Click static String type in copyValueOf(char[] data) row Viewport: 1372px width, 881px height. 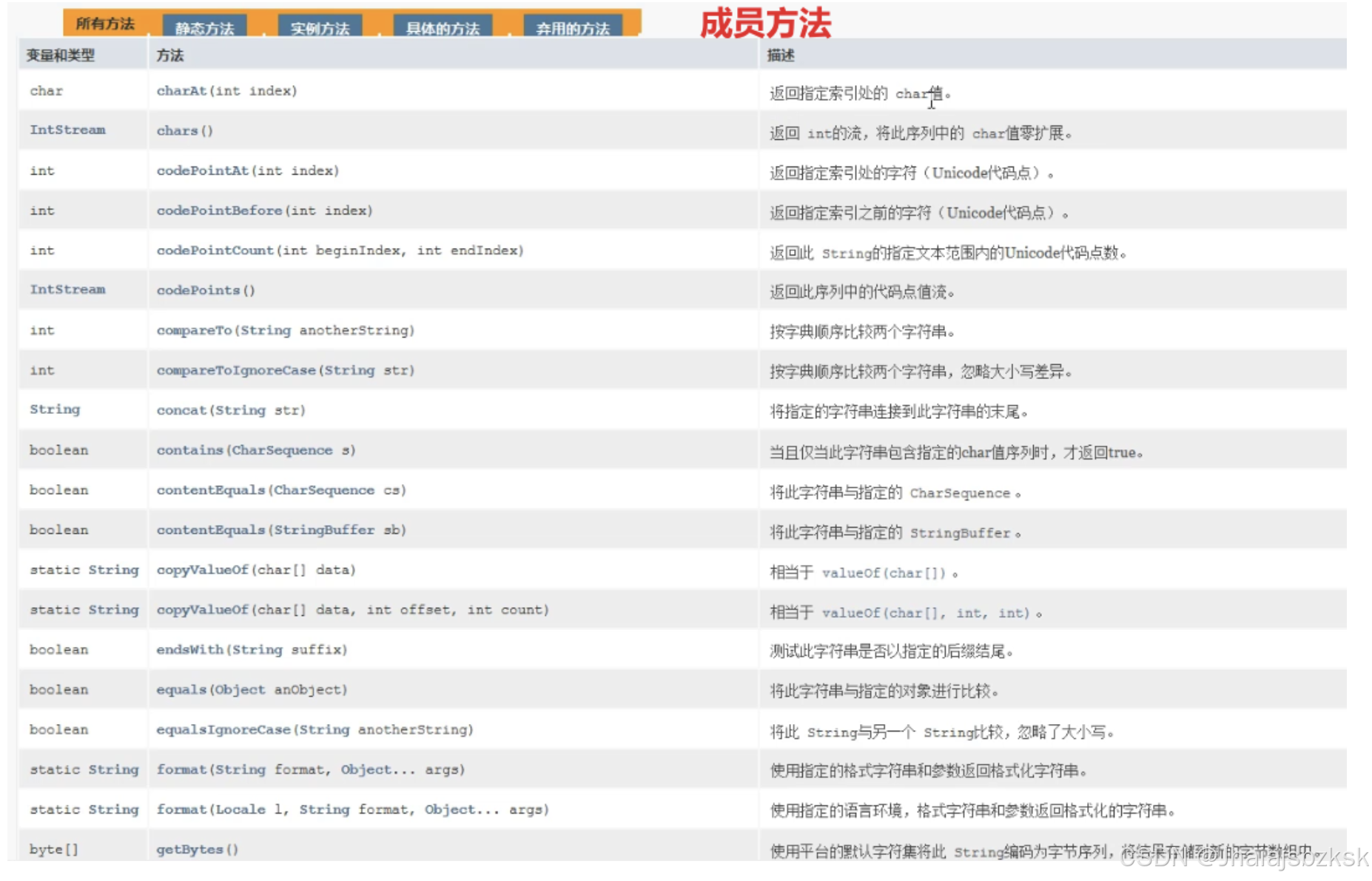(x=84, y=570)
